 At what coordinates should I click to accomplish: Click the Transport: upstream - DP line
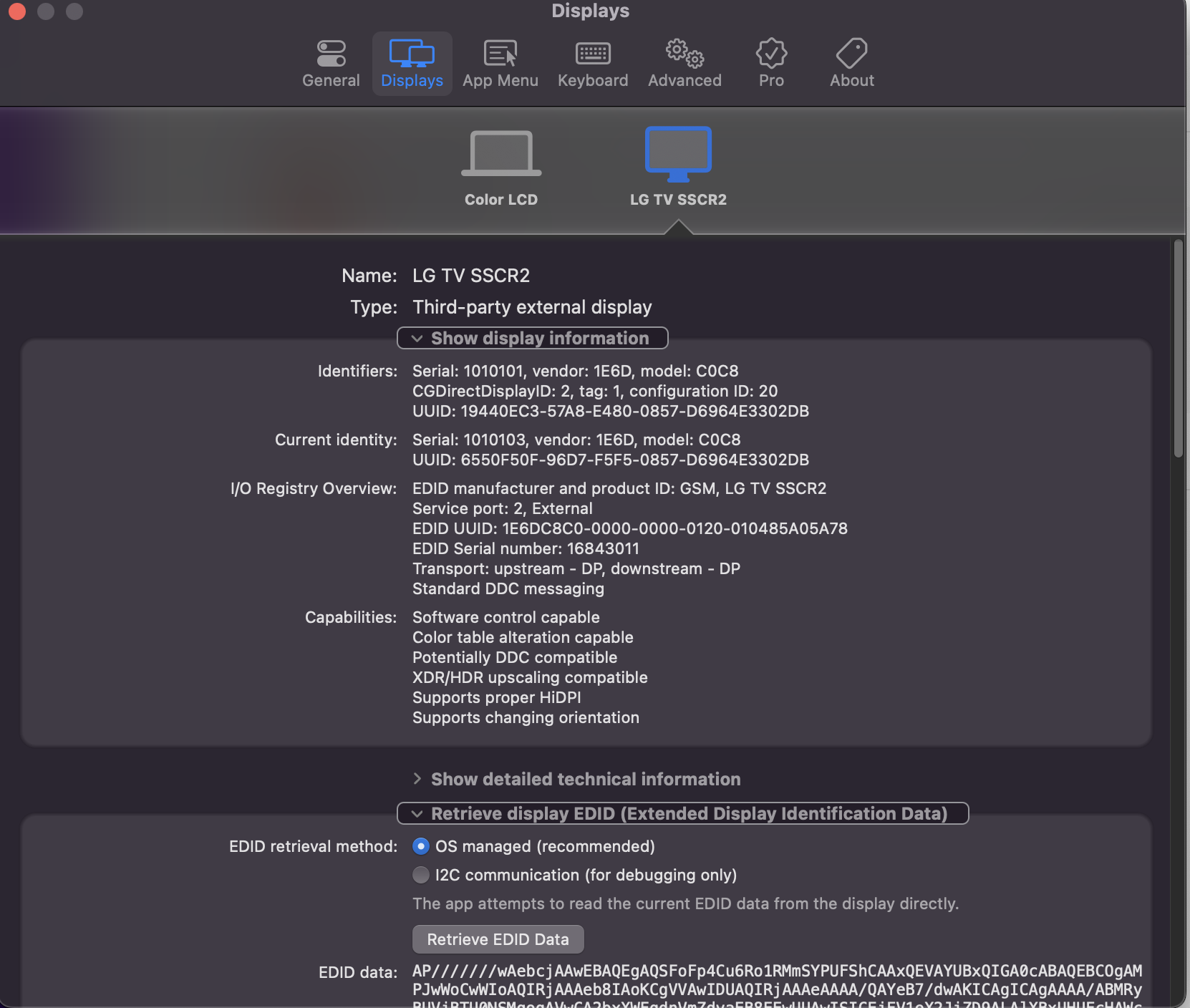click(x=576, y=568)
